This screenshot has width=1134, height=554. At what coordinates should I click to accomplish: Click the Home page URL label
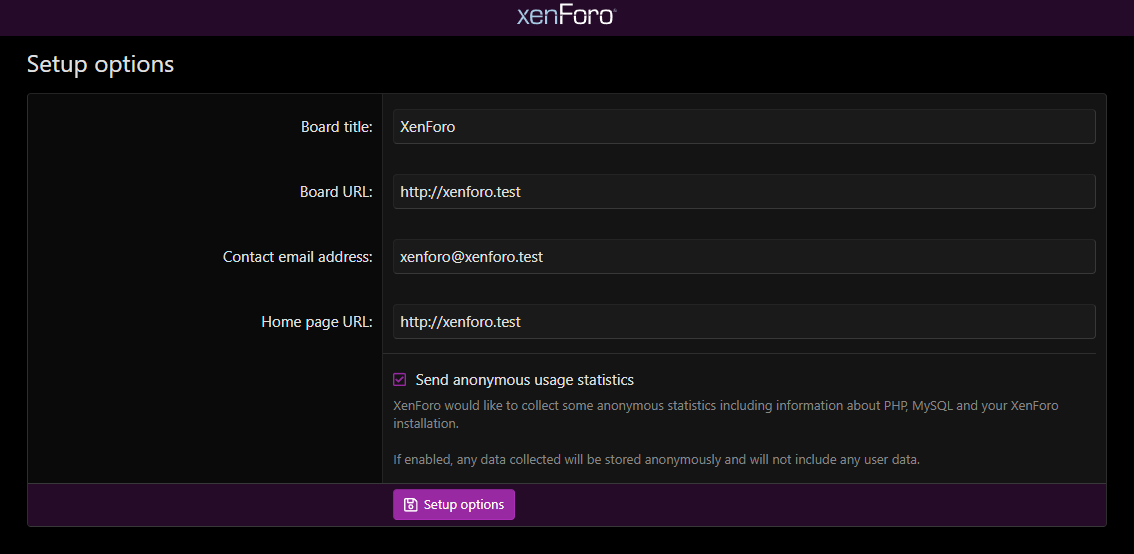(317, 323)
